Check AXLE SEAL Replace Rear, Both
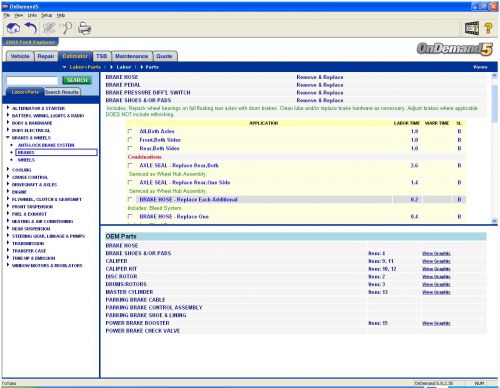This screenshot has width=500, height=388. 130,165
